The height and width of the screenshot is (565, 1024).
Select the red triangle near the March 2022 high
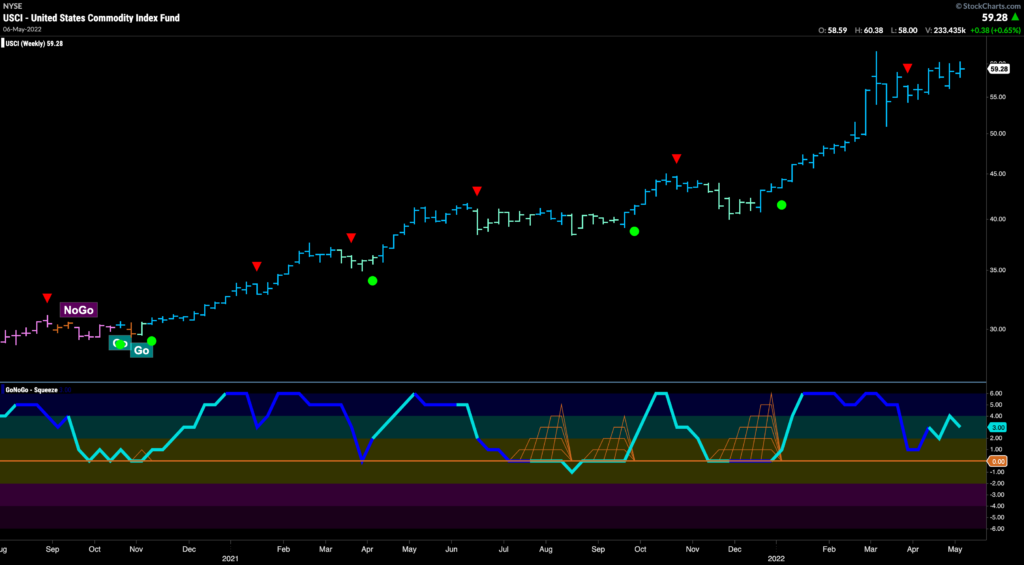tap(907, 68)
